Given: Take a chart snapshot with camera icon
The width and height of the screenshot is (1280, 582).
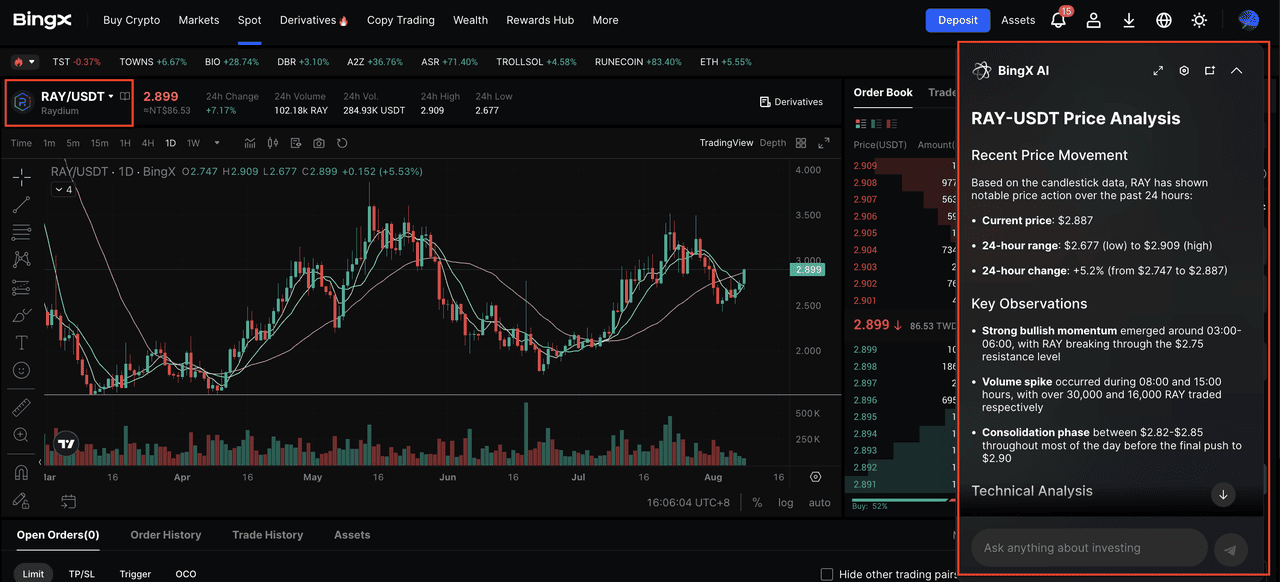Looking at the screenshot, I should (319, 143).
